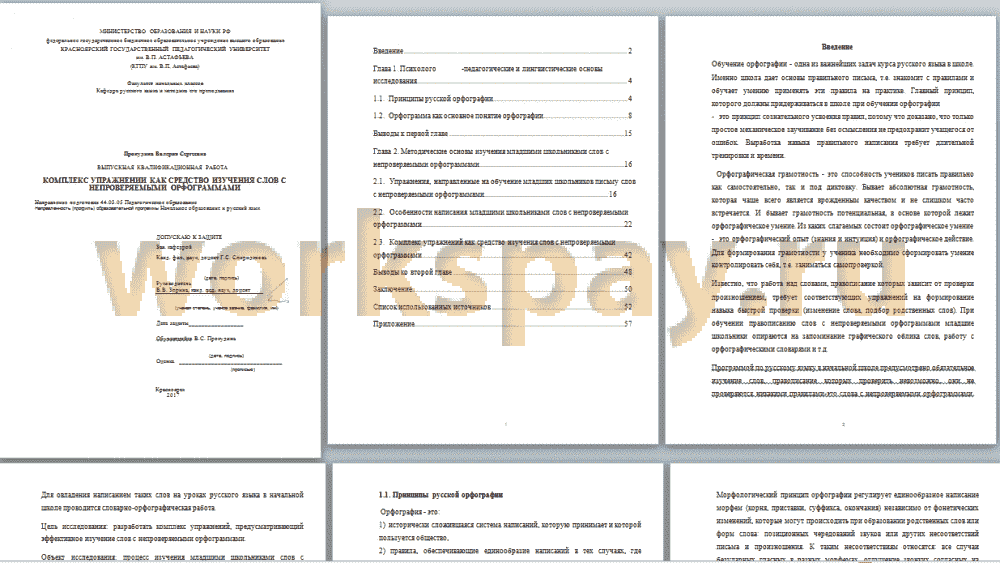Viewport: 1000px width, 563px height.
Task: Select the line 'Орфография - это:'
Action: tap(410, 511)
